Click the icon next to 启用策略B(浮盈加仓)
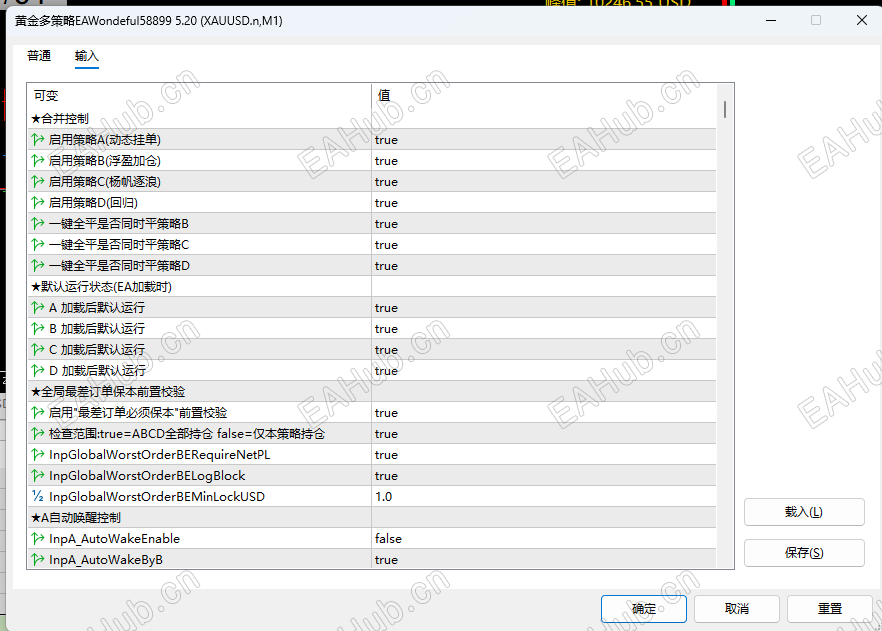The height and width of the screenshot is (631, 882). [x=38, y=161]
